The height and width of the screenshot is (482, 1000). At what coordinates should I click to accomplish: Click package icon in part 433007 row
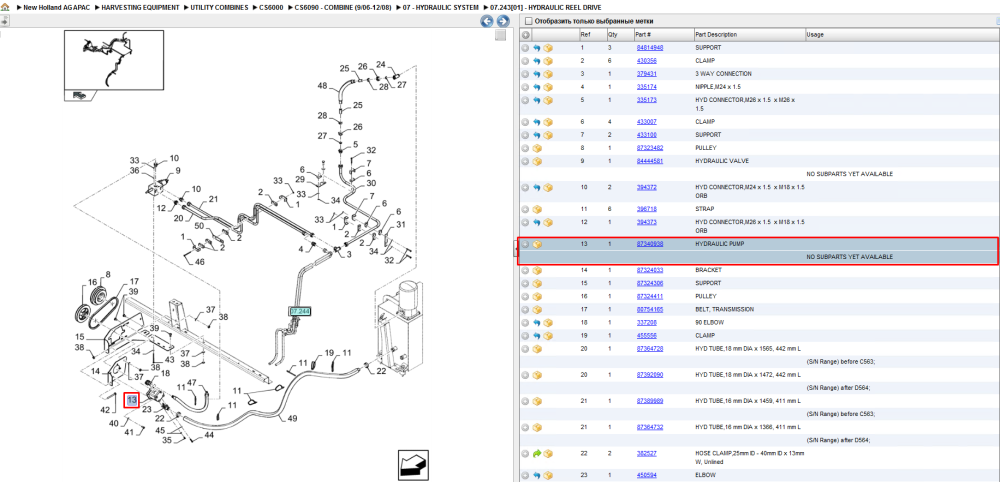pos(548,122)
